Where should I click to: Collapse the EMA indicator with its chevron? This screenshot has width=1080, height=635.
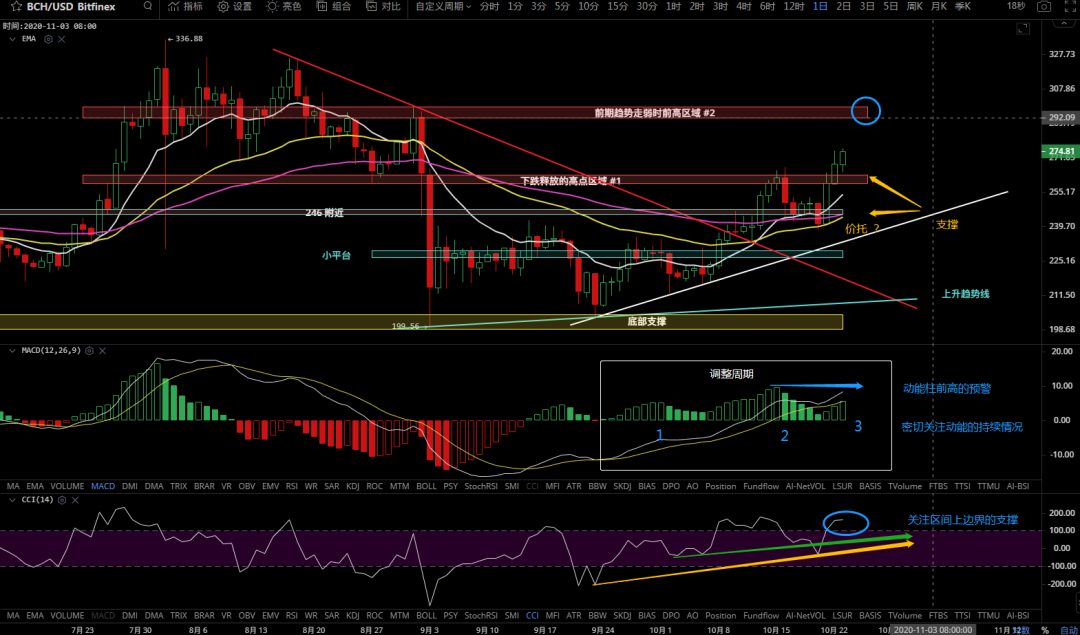(x=10, y=40)
